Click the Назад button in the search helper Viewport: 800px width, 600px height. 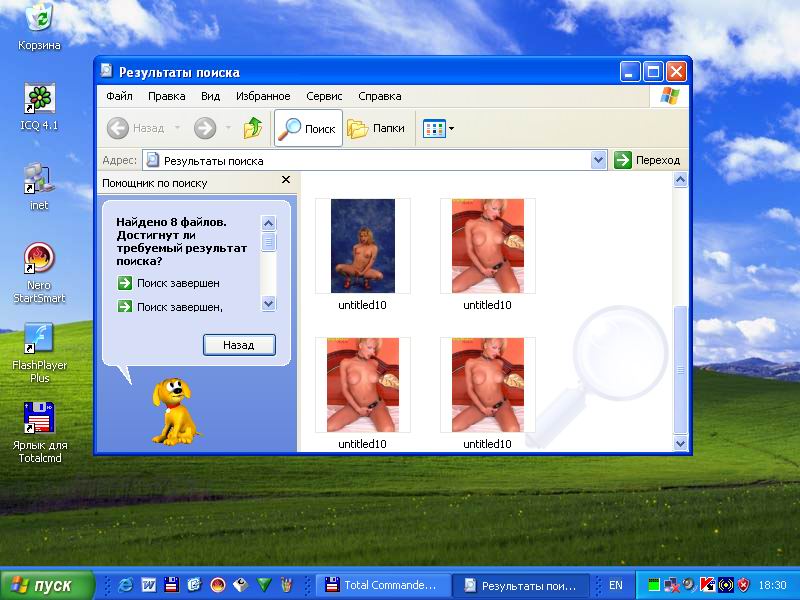pyautogui.click(x=239, y=345)
